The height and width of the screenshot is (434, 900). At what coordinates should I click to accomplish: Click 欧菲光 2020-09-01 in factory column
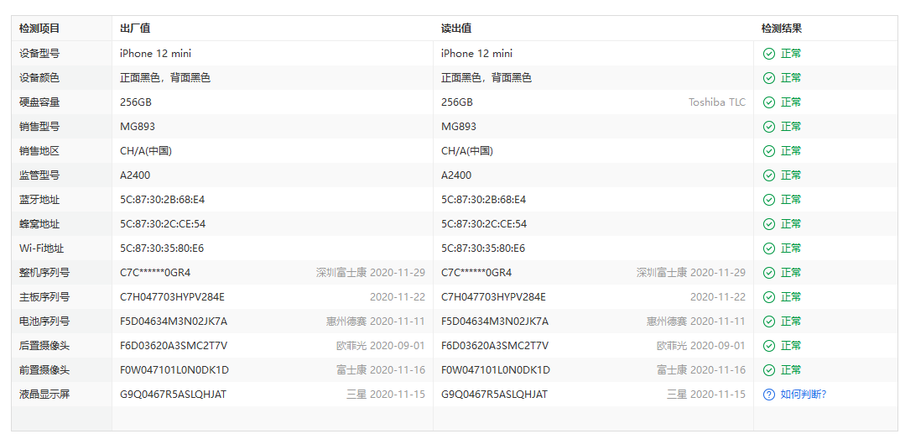pos(381,346)
